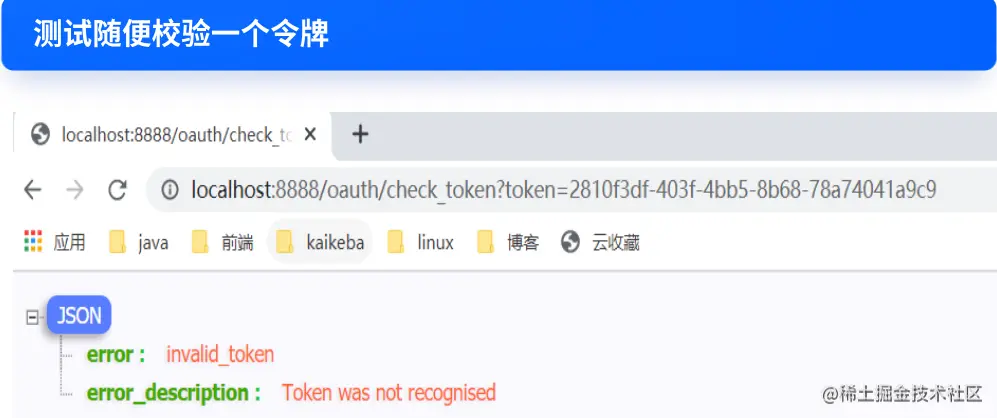Open the java bookmarks folder
The height and width of the screenshot is (418, 997).
139,242
